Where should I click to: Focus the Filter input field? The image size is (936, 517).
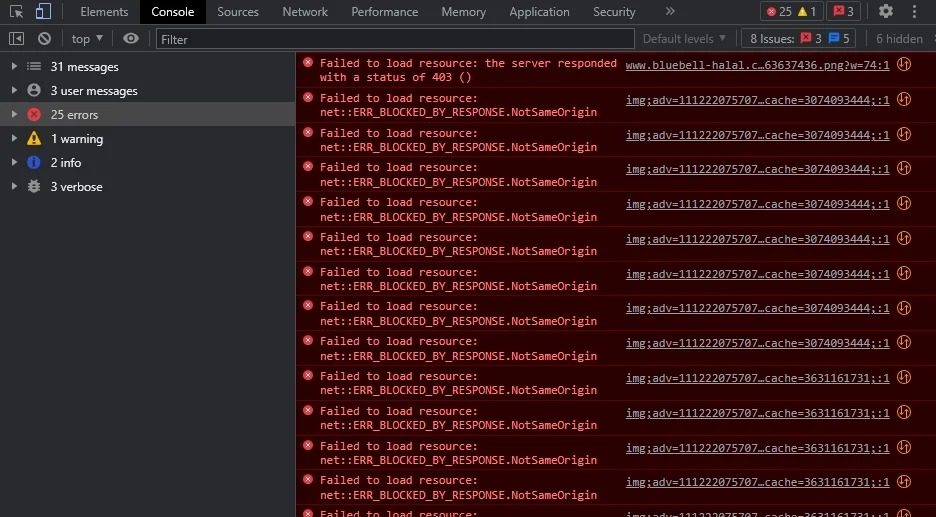coord(395,39)
